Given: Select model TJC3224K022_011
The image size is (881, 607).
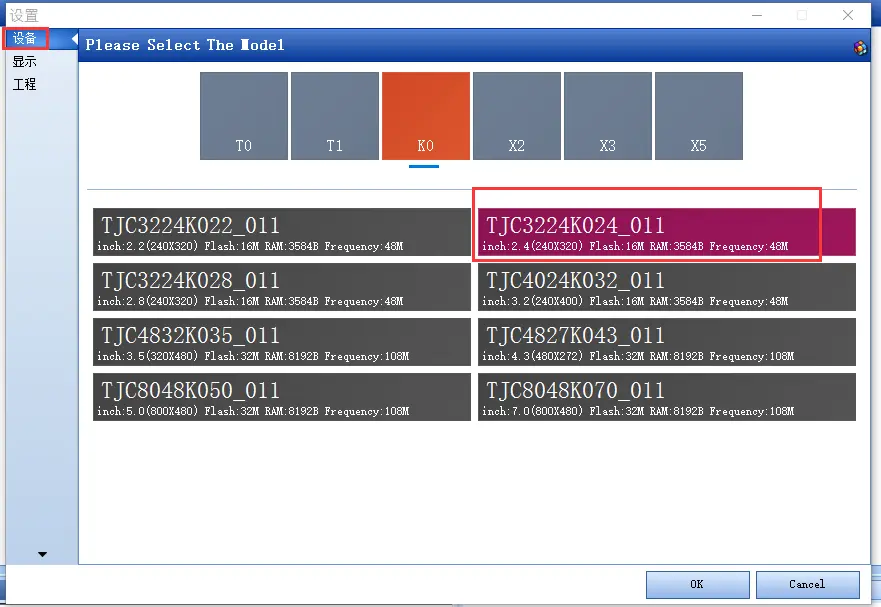Looking at the screenshot, I should tap(281, 232).
